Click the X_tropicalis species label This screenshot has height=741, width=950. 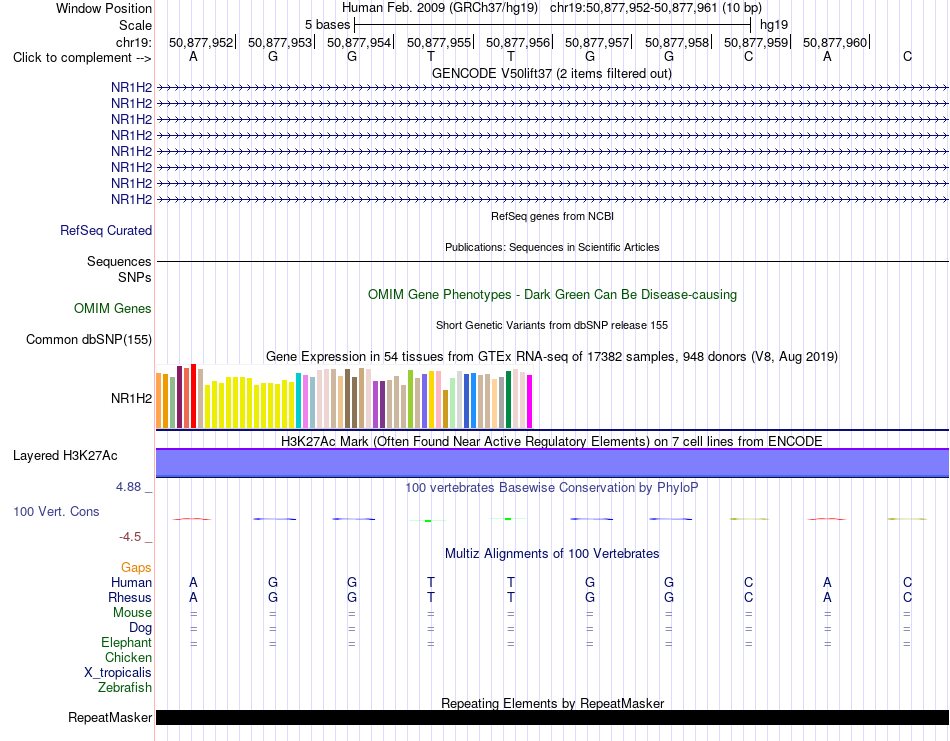coord(118,673)
